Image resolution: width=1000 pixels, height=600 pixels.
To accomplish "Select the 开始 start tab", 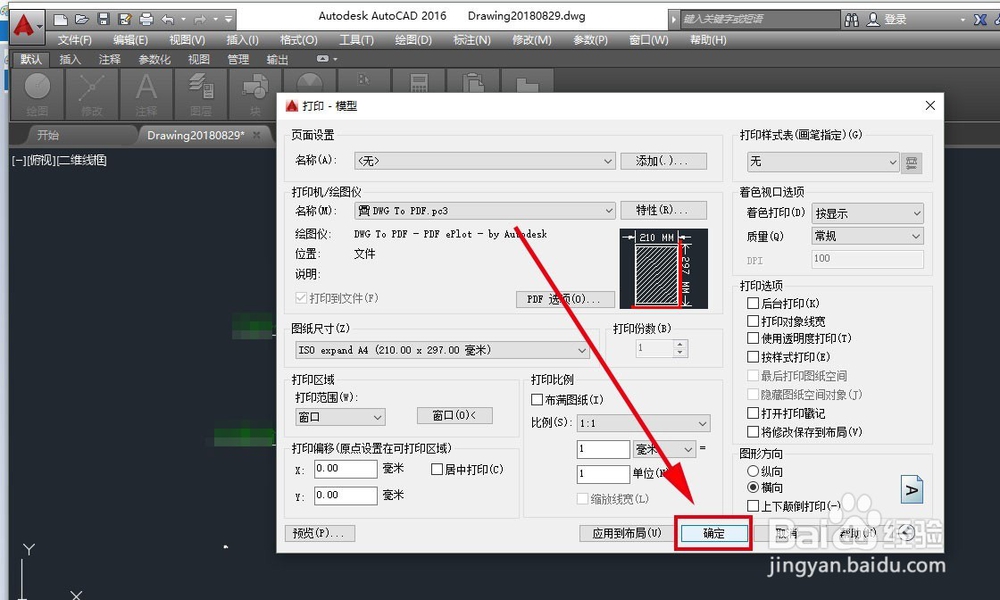I will (48, 135).
